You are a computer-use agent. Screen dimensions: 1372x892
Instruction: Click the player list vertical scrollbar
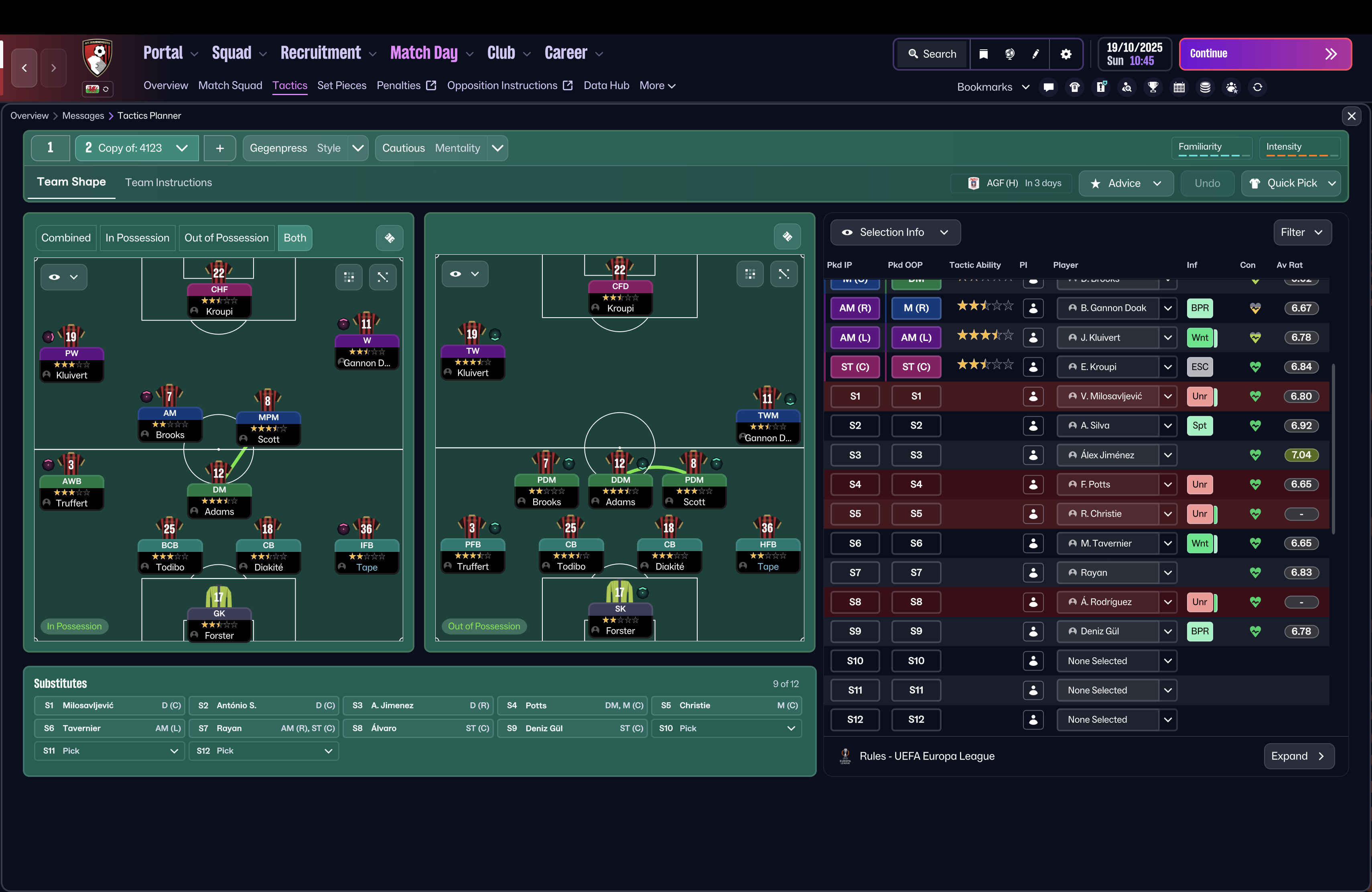pos(1333,448)
